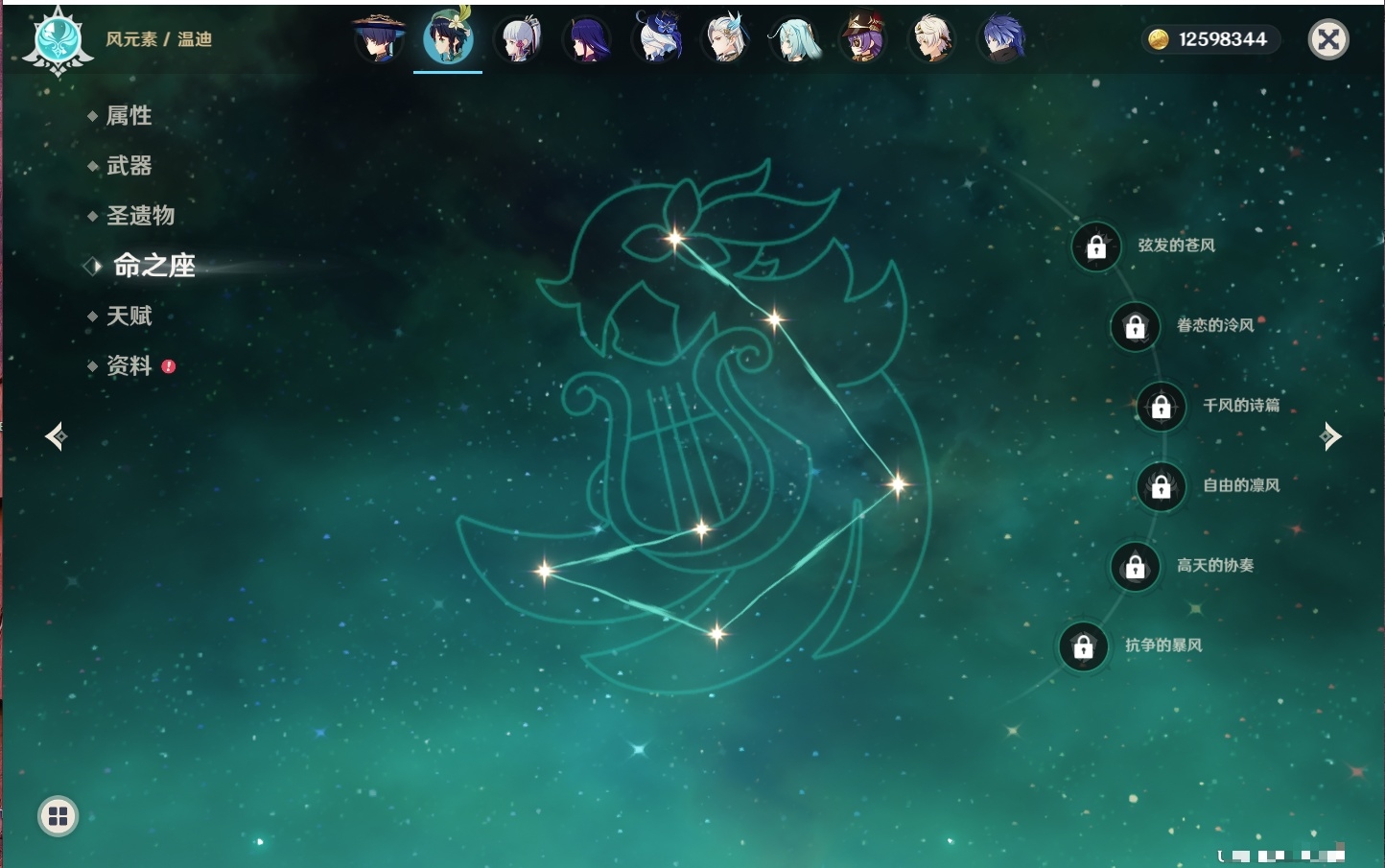The image size is (1385, 868).
Task: Pick the teal-haired Faruzan avatar
Action: [795, 39]
